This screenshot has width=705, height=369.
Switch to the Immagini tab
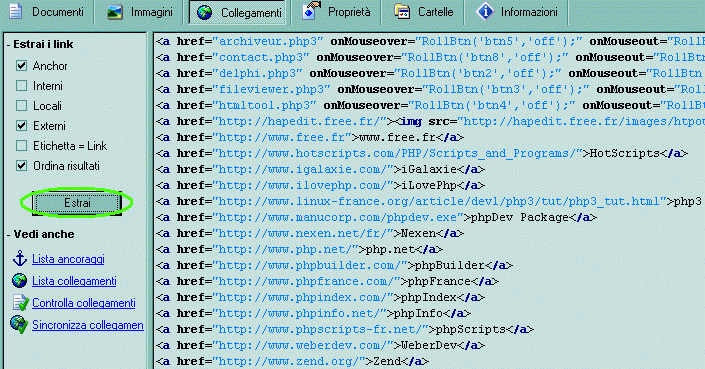[140, 12]
